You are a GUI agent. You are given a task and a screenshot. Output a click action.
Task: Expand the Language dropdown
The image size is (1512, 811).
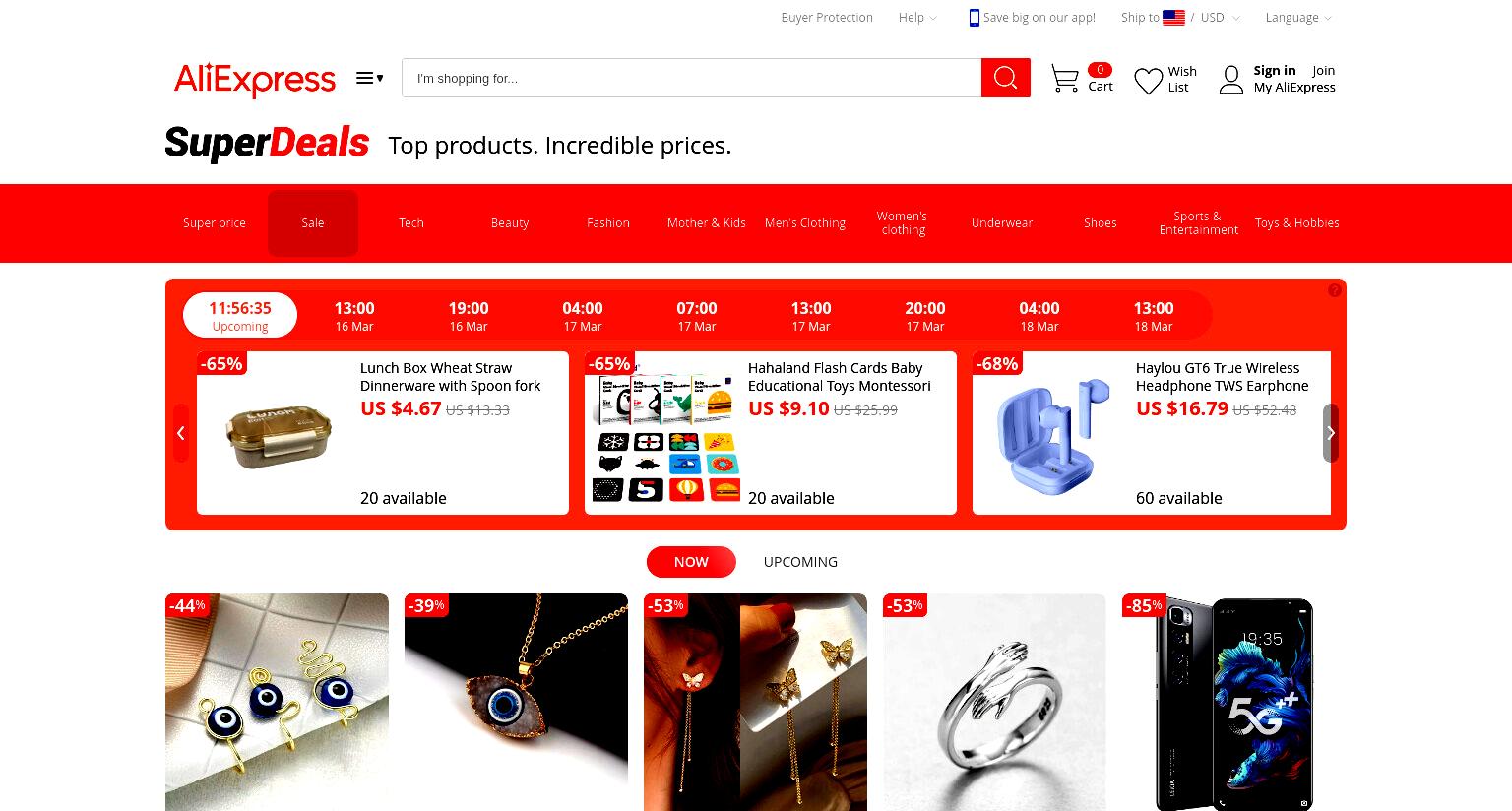point(1298,18)
